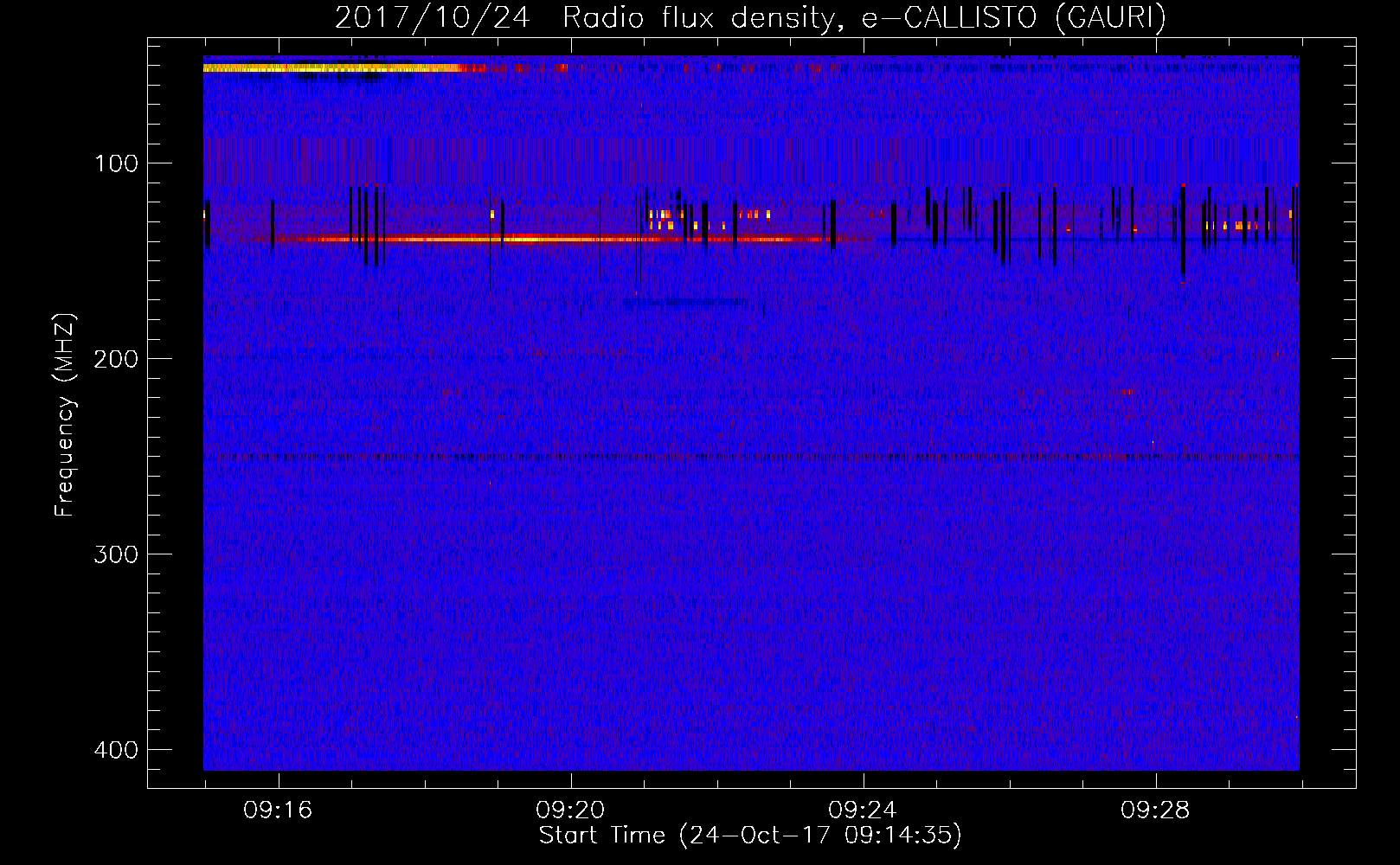The width and height of the screenshot is (1400, 865).
Task: Click the thin dark interference line near 250 MHz
Action: 751,457
